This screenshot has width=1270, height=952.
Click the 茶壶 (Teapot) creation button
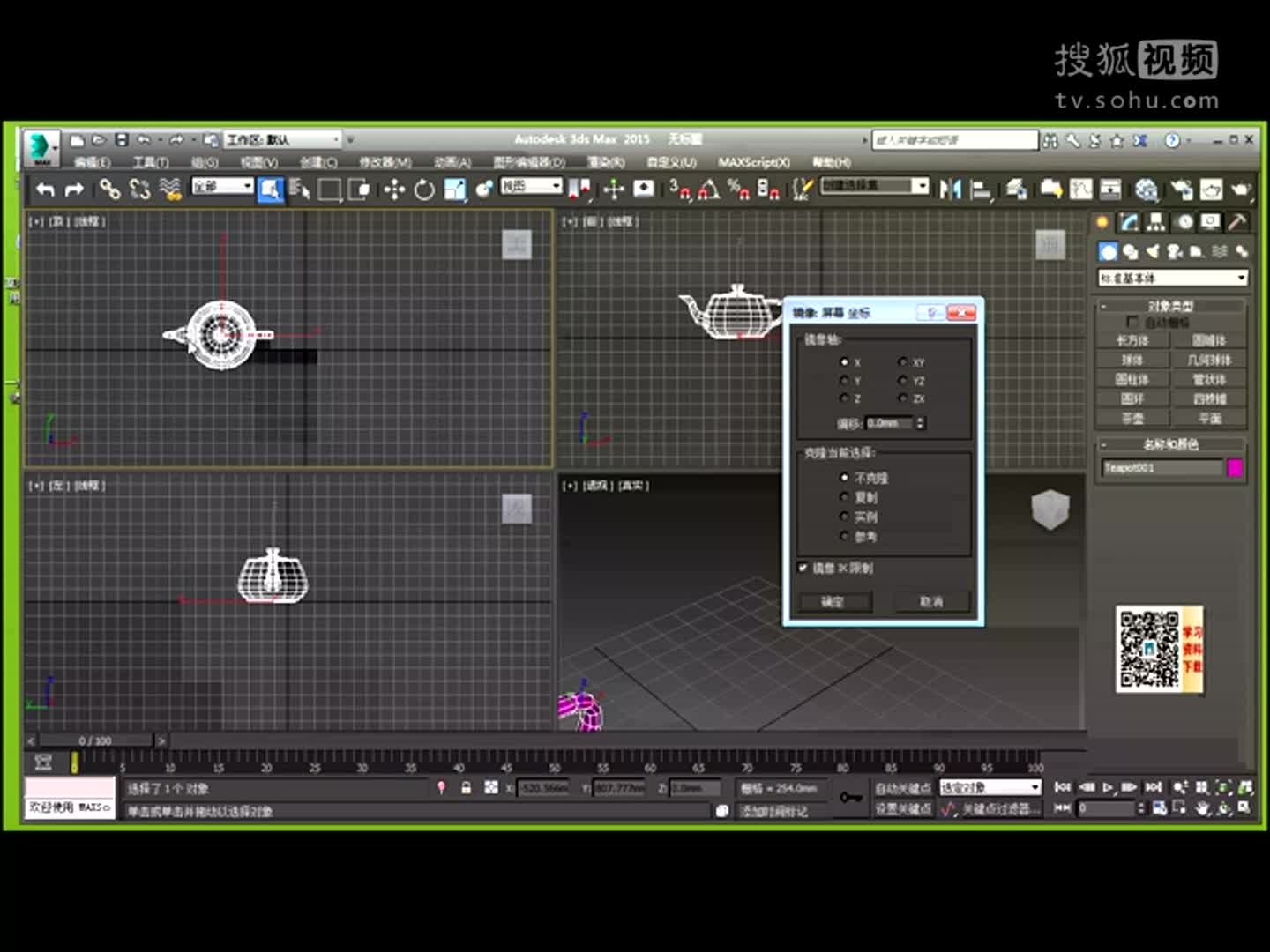tap(1133, 418)
